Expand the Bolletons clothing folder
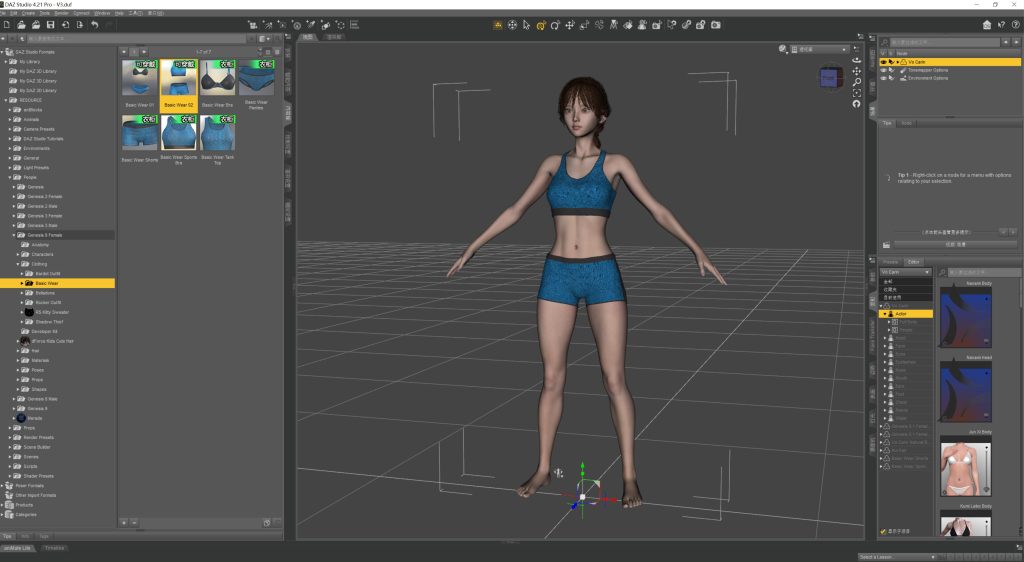This screenshot has height=562, width=1024. pyautogui.click(x=22, y=293)
